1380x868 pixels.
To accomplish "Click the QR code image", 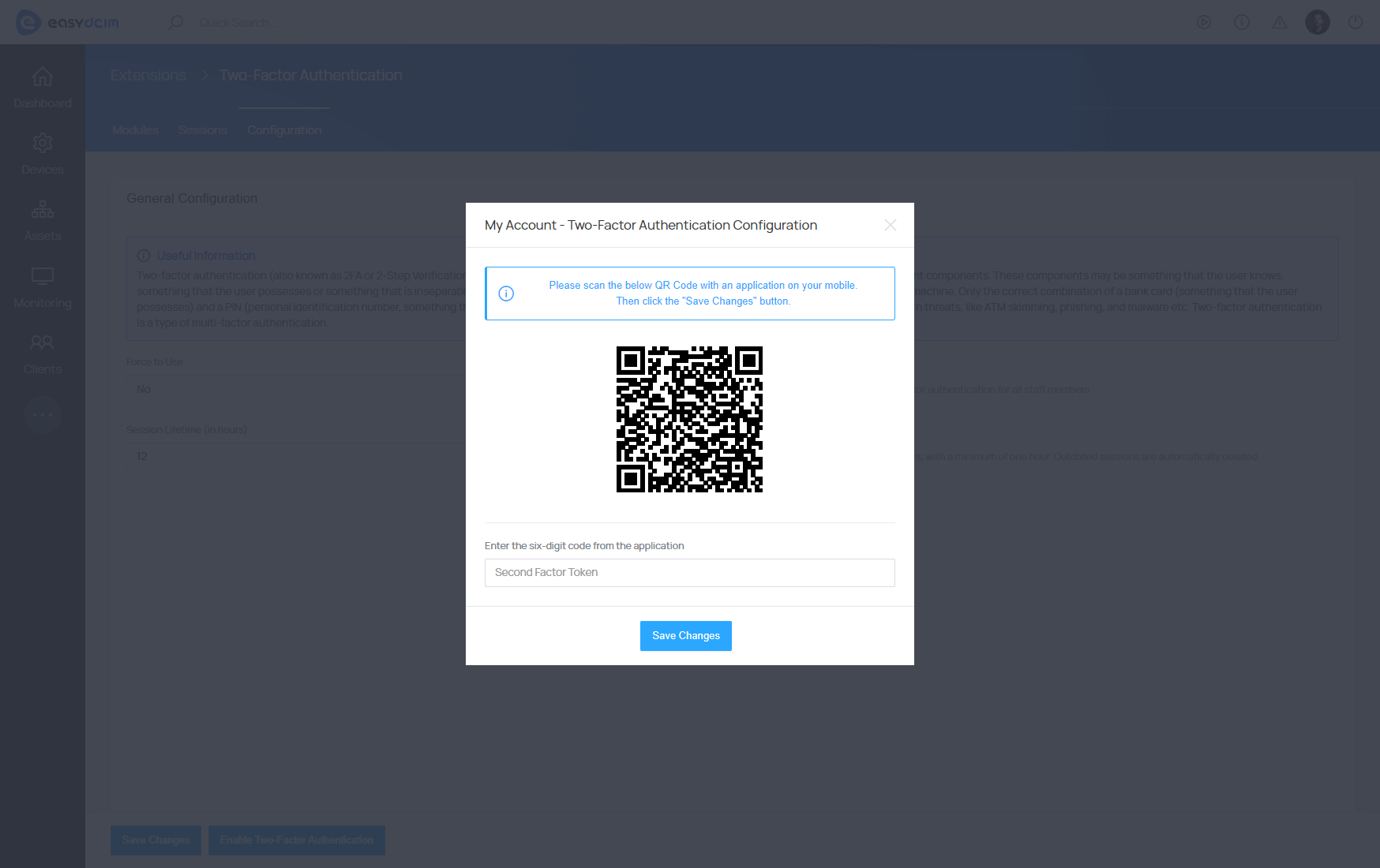I will click(x=689, y=419).
